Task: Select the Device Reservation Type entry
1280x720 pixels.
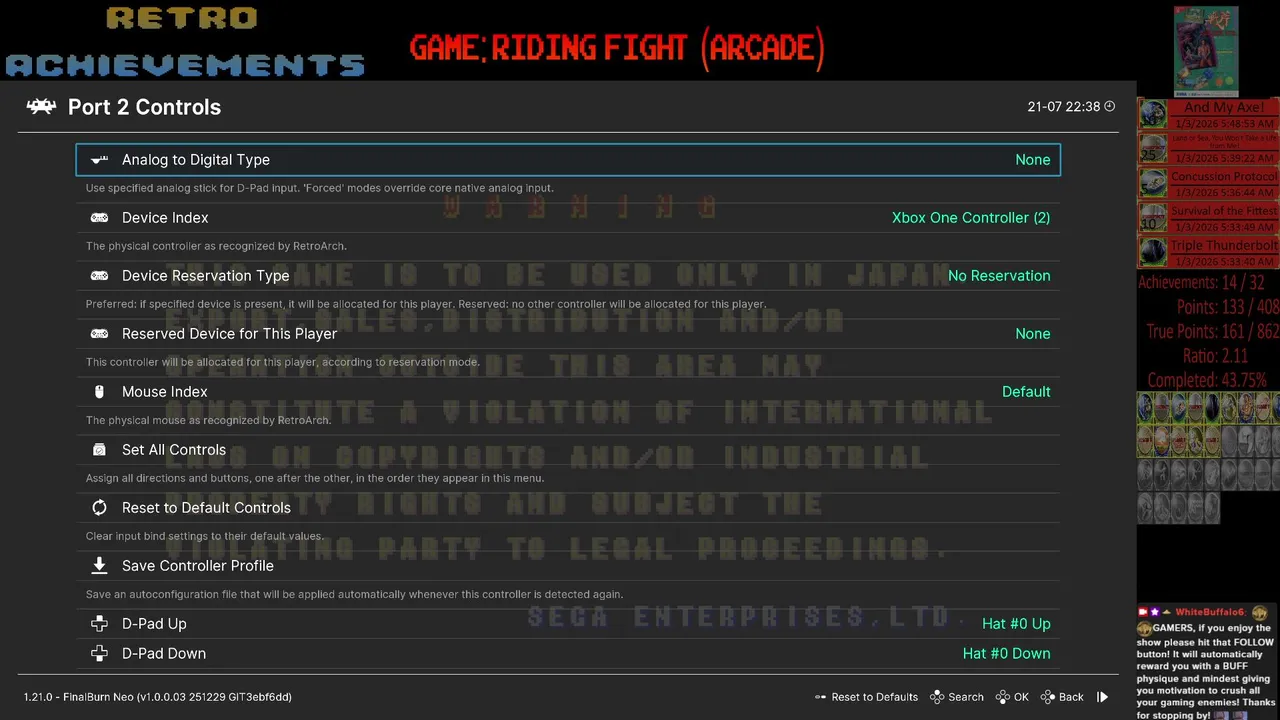Action: pyautogui.click(x=568, y=276)
